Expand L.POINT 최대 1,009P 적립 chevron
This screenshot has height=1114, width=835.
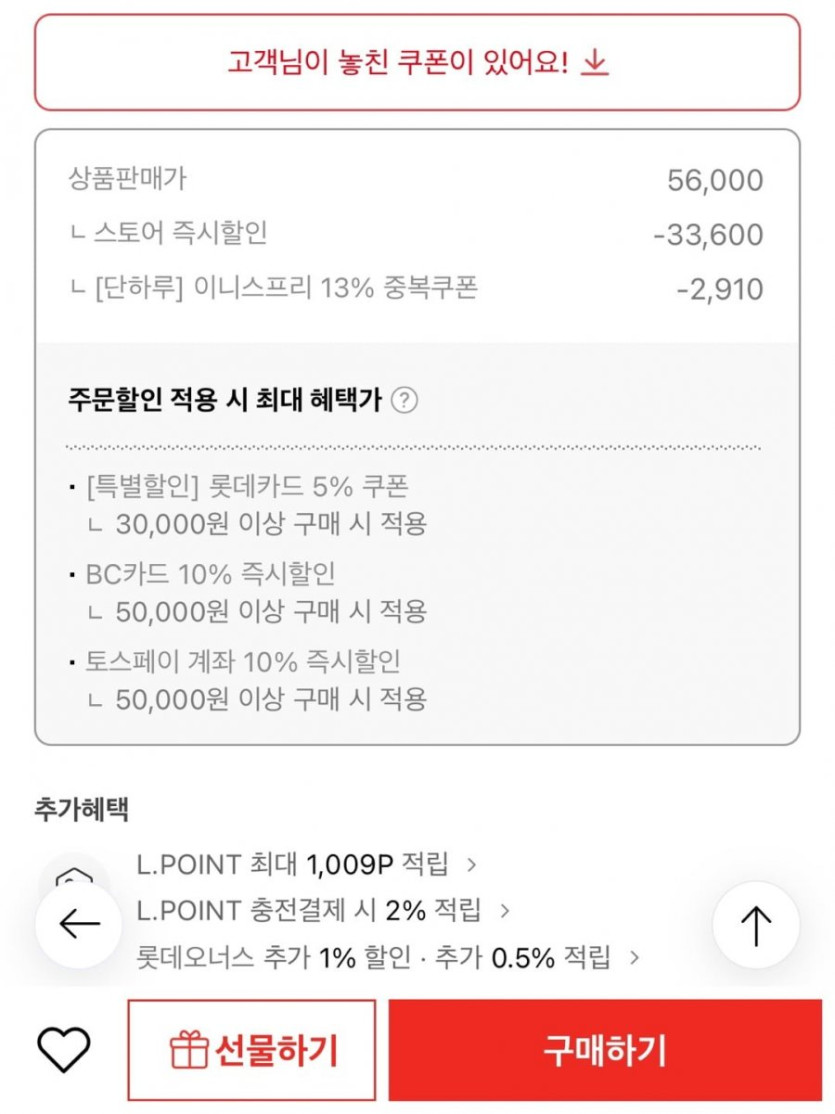tap(472, 864)
